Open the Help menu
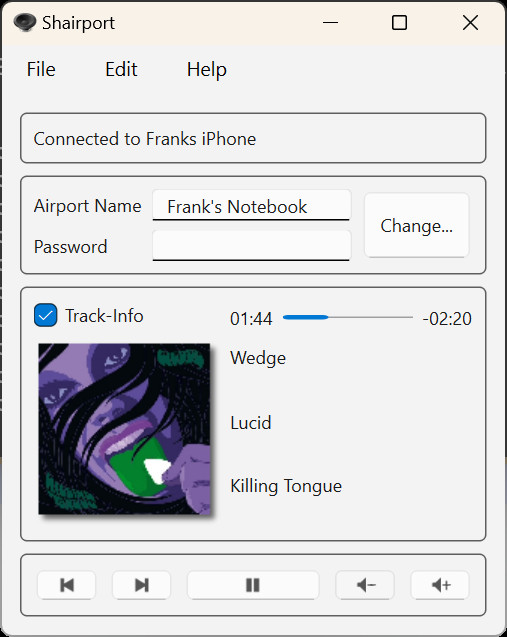The image size is (507, 637). 206,70
